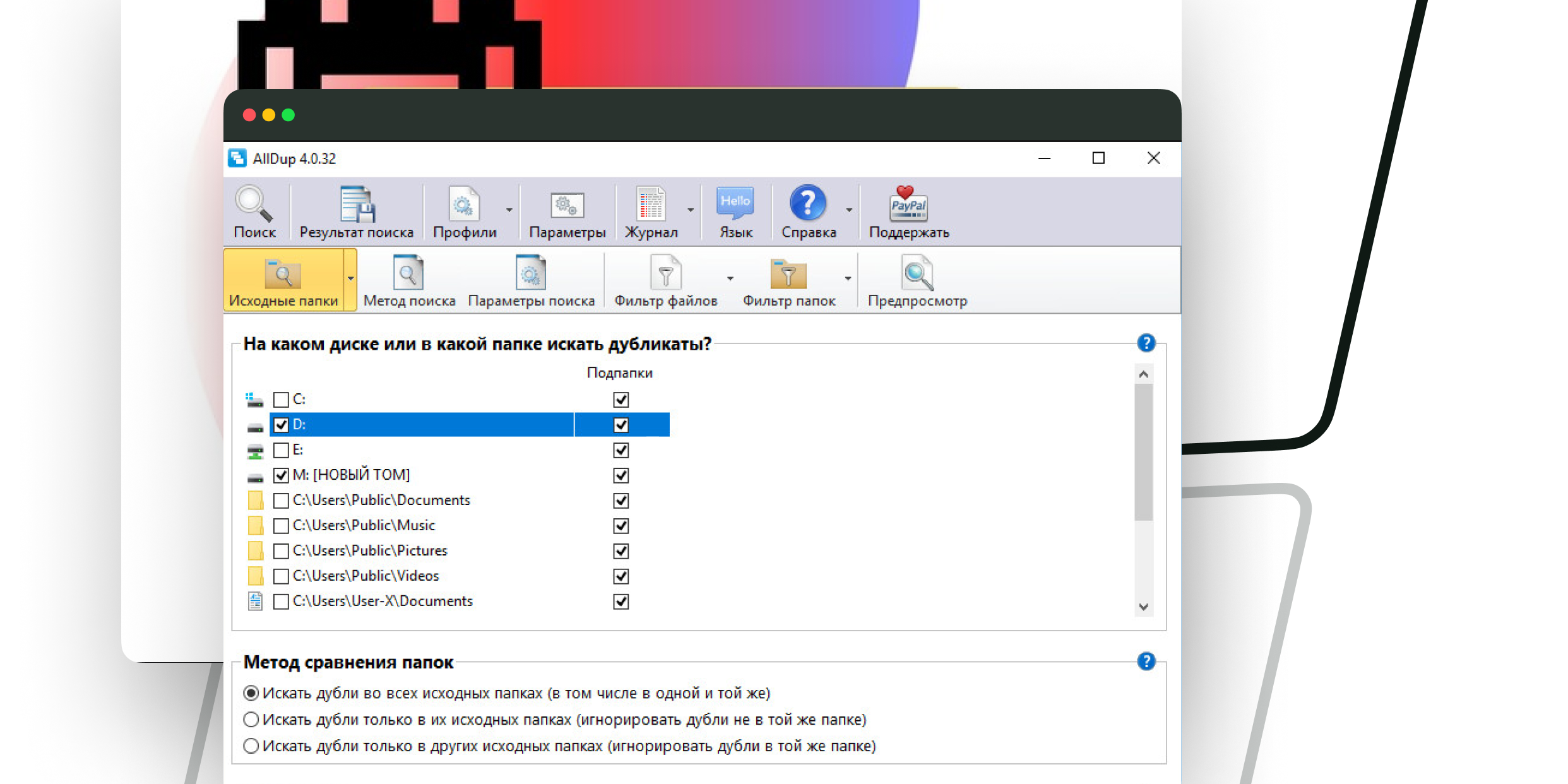The height and width of the screenshot is (784, 1568).
Task: Select the C:\Users\Public\Music folder row
Action: (x=364, y=525)
